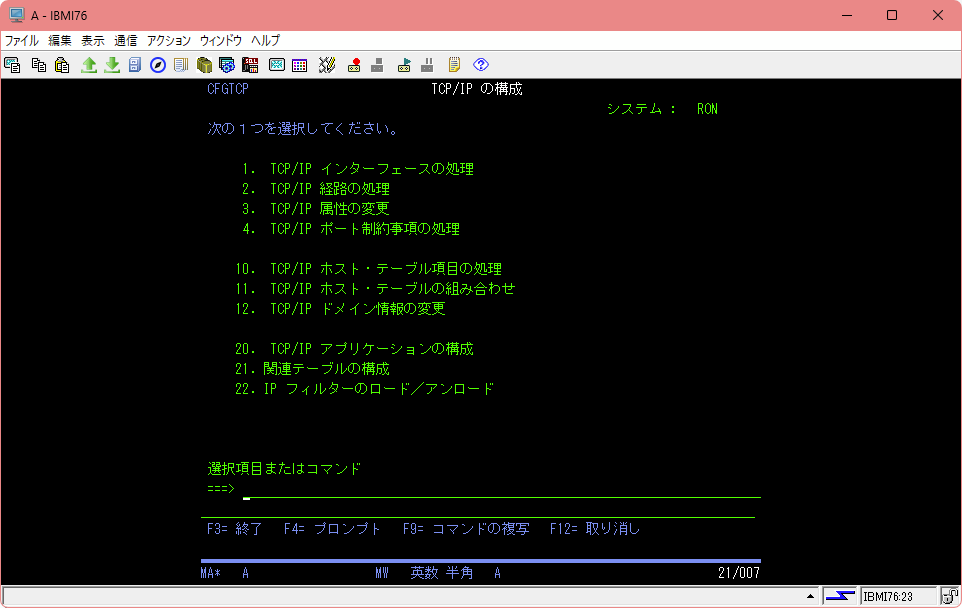962x608 pixels.
Task: Click the 21/007 cursor position indicator
Action: pyautogui.click(x=739, y=573)
